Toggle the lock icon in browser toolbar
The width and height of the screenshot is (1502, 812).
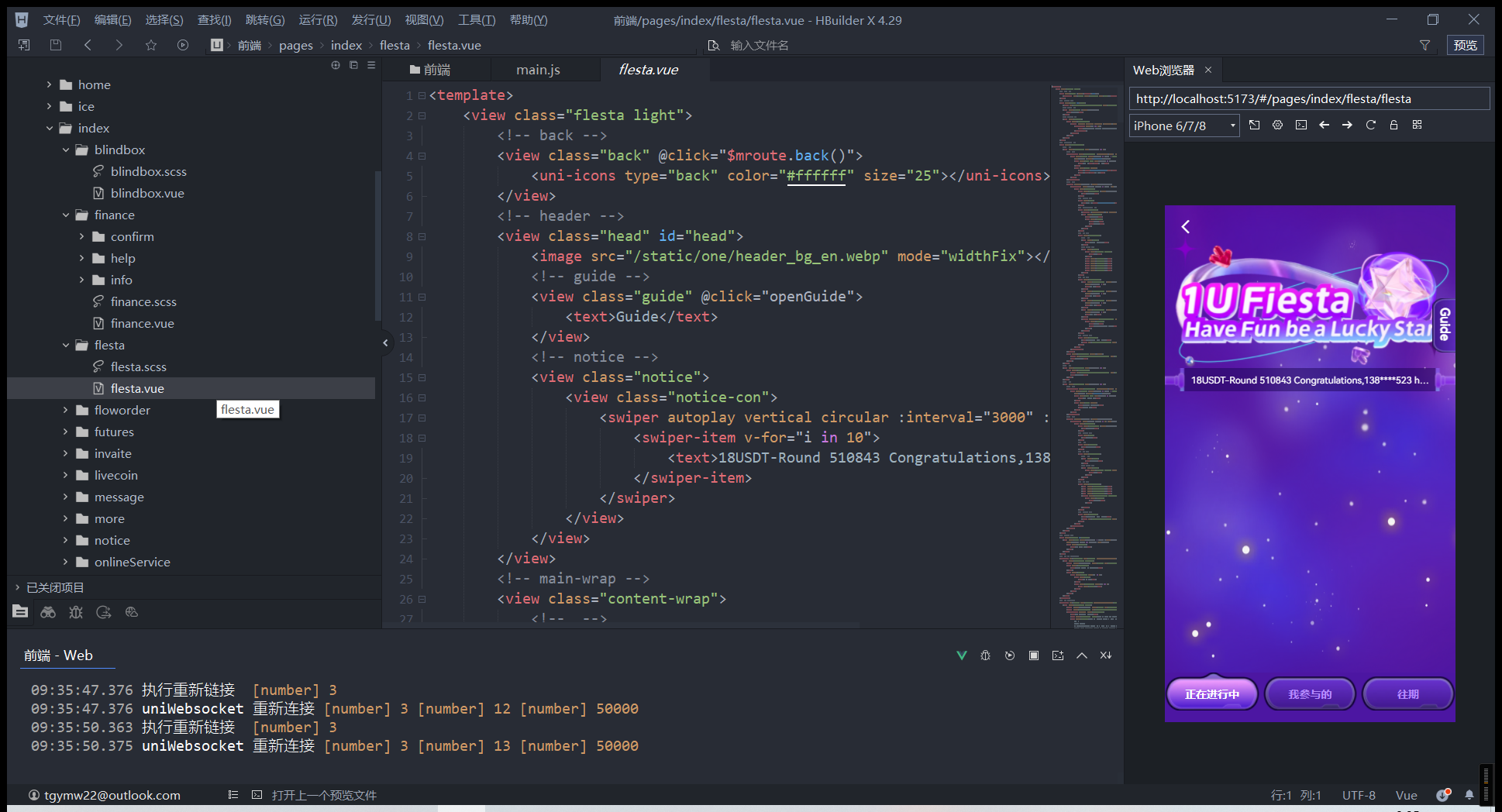1393,125
